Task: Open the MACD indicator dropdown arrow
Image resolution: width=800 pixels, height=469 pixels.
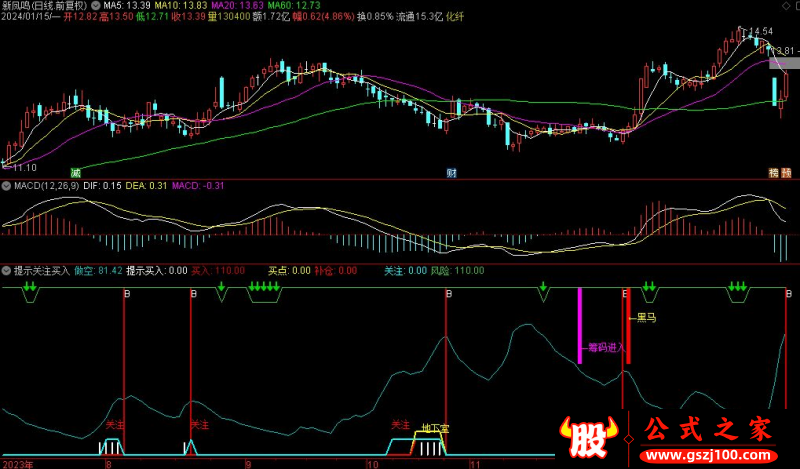Action: (7, 185)
